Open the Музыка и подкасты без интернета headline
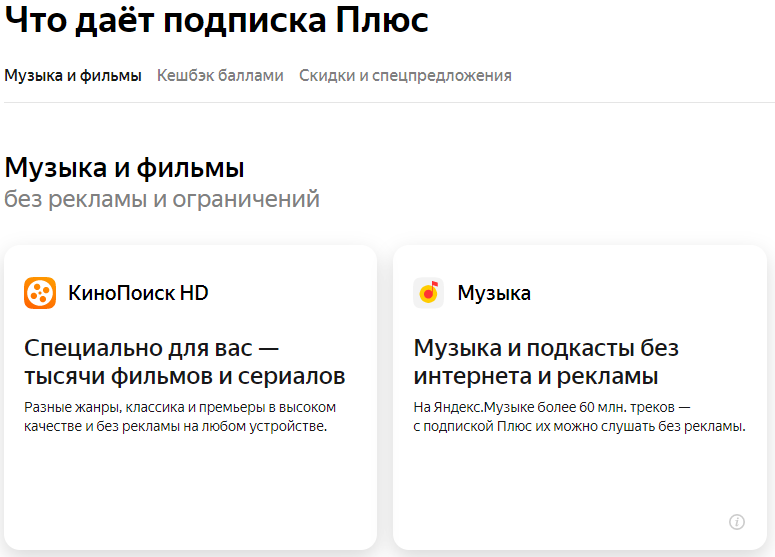 (546, 362)
